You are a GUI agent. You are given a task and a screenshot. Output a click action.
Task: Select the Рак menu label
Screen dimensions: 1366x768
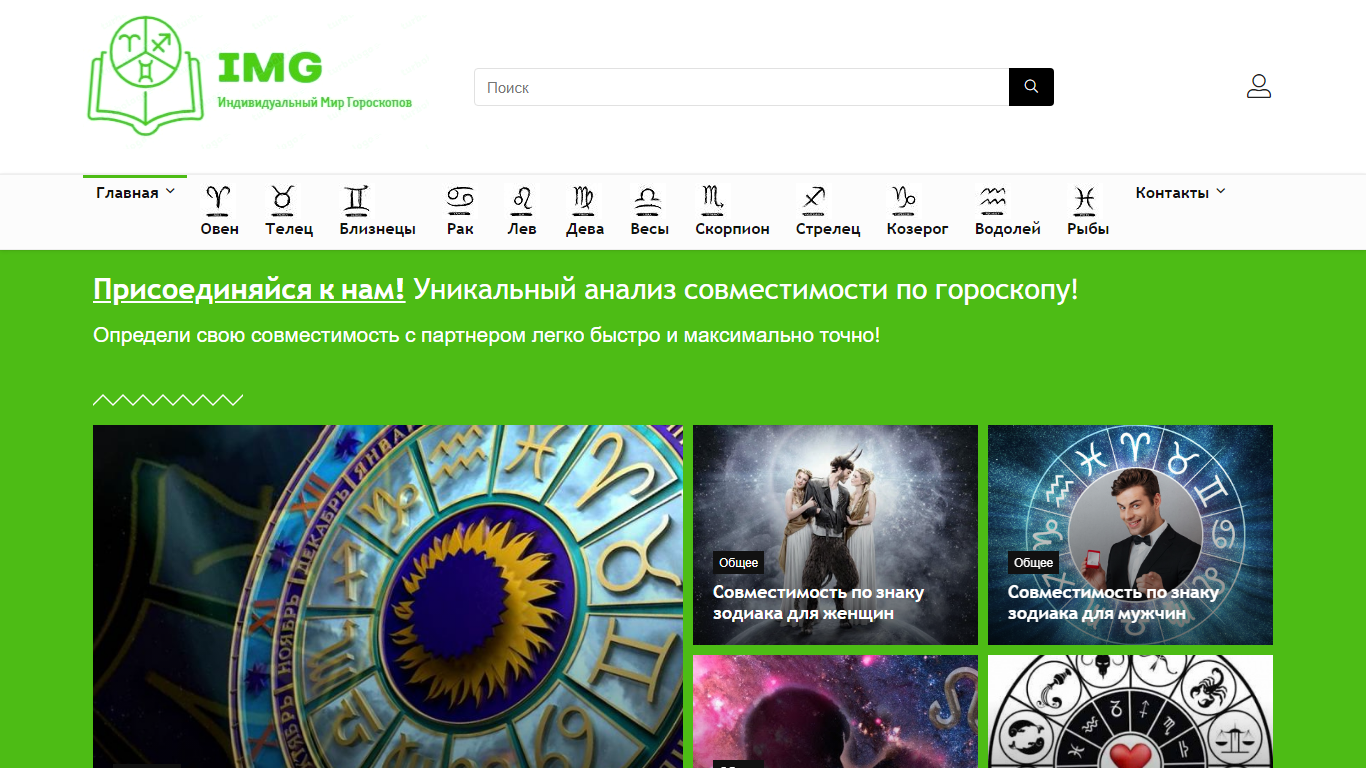point(460,229)
